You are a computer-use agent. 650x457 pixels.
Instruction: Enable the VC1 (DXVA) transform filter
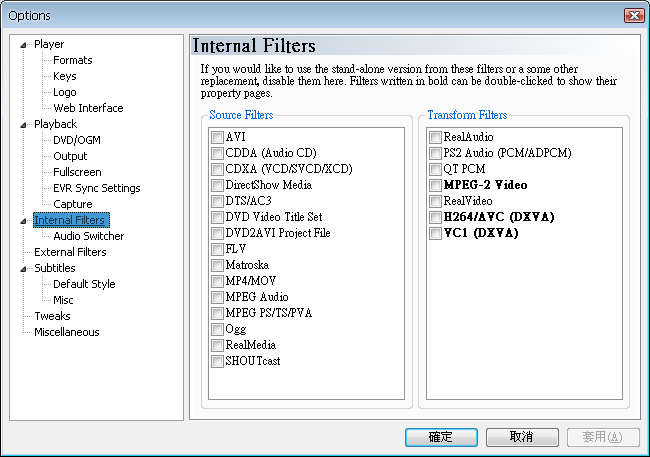435,233
